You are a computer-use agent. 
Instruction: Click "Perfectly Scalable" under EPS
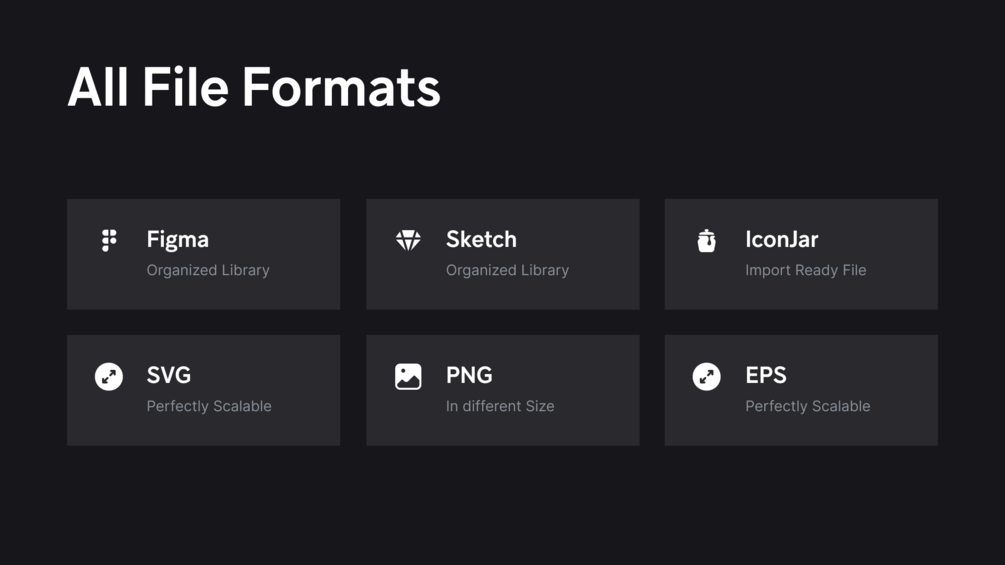point(808,407)
